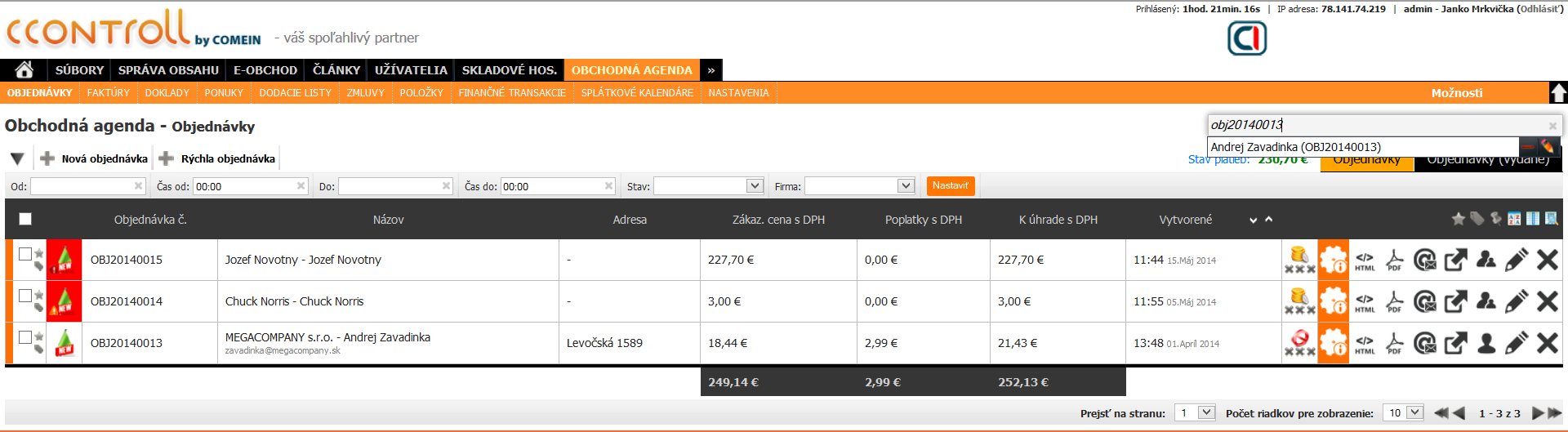Open the column settings icon in table header
The width and height of the screenshot is (1568, 432).
1532,219
